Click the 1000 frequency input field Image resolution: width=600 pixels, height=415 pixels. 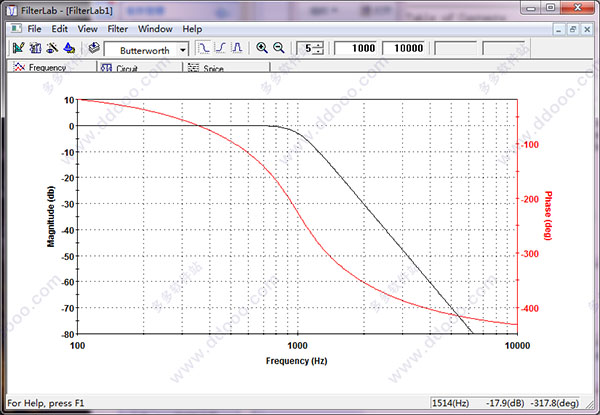pyautogui.click(x=355, y=48)
